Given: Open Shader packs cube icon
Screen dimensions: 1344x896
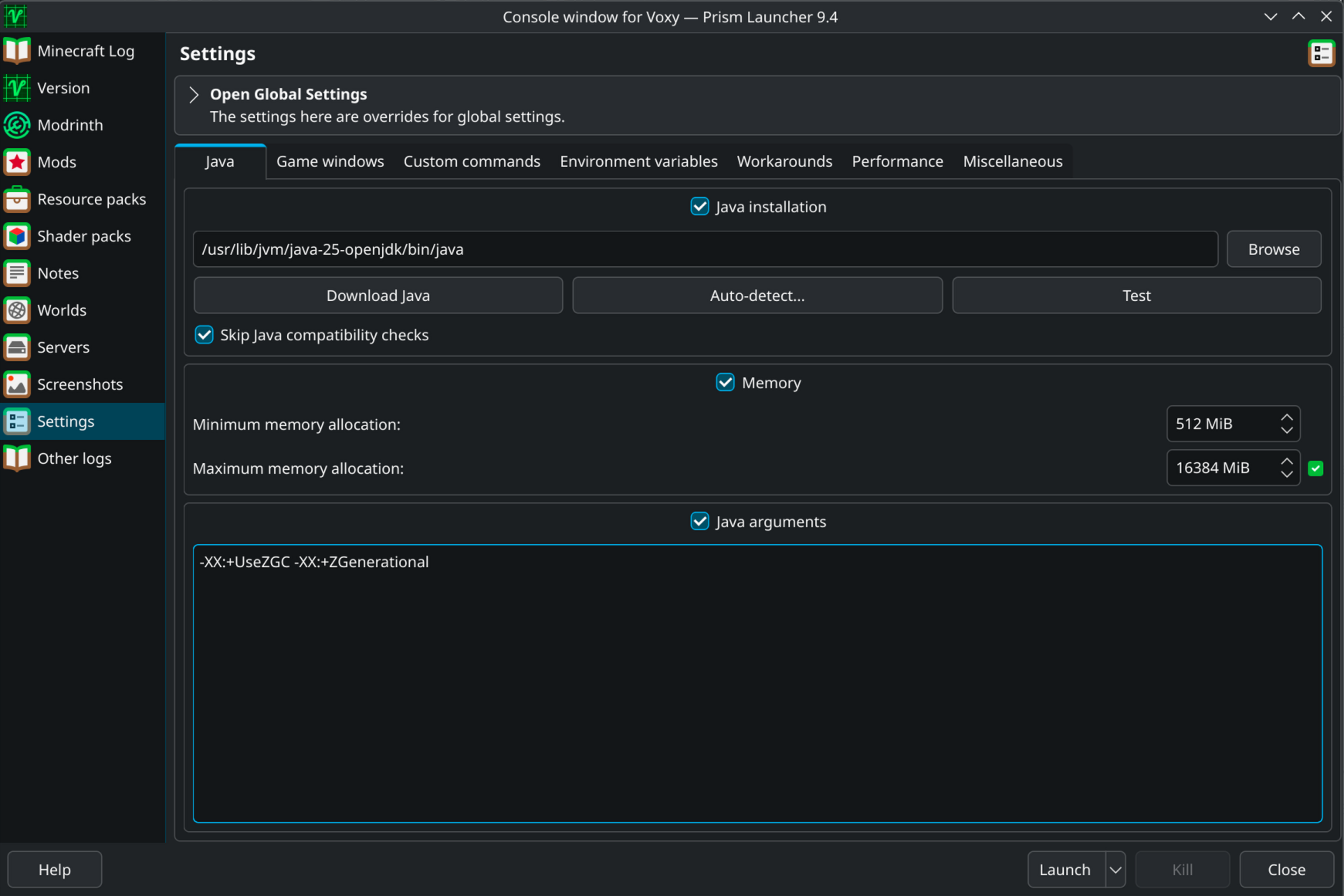Looking at the screenshot, I should (x=17, y=236).
